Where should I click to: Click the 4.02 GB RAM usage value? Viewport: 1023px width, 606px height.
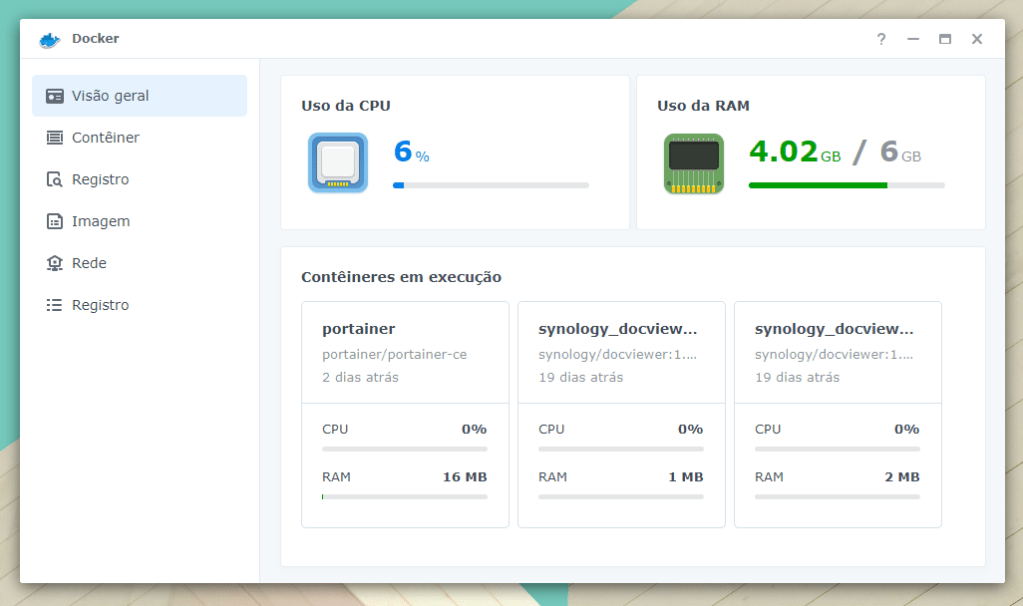coord(784,152)
